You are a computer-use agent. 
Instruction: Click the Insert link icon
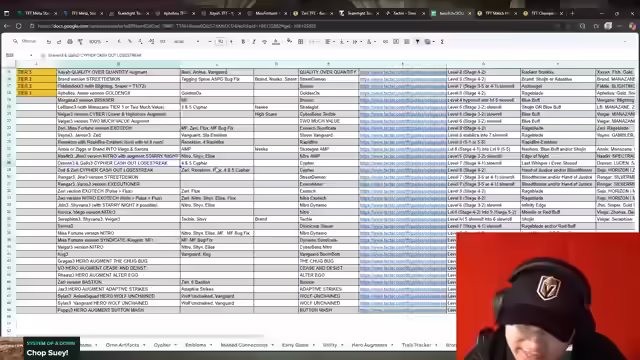pos(385,42)
